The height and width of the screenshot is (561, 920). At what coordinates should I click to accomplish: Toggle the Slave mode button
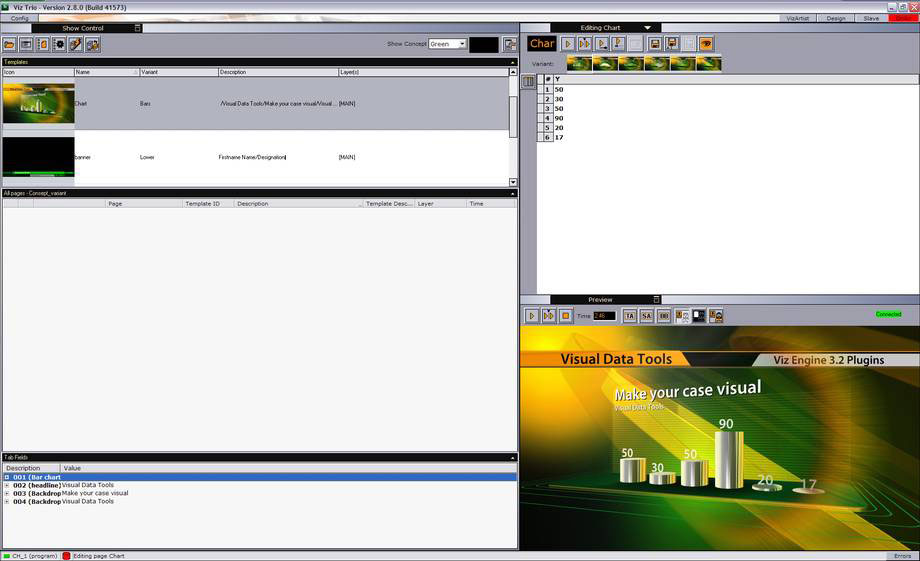coord(871,18)
